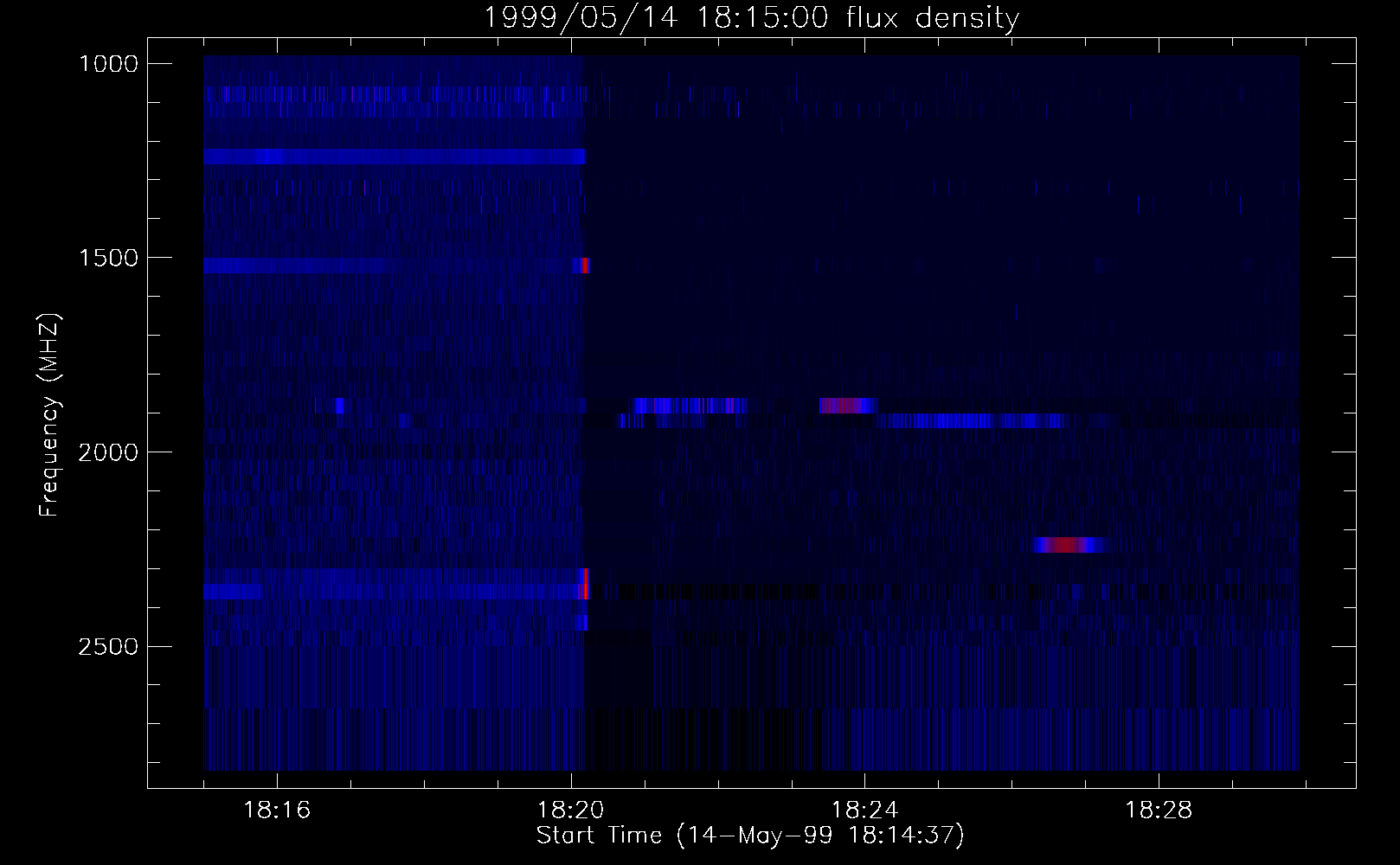Click the red spike near 2350 MHz at 18:20

[584, 584]
